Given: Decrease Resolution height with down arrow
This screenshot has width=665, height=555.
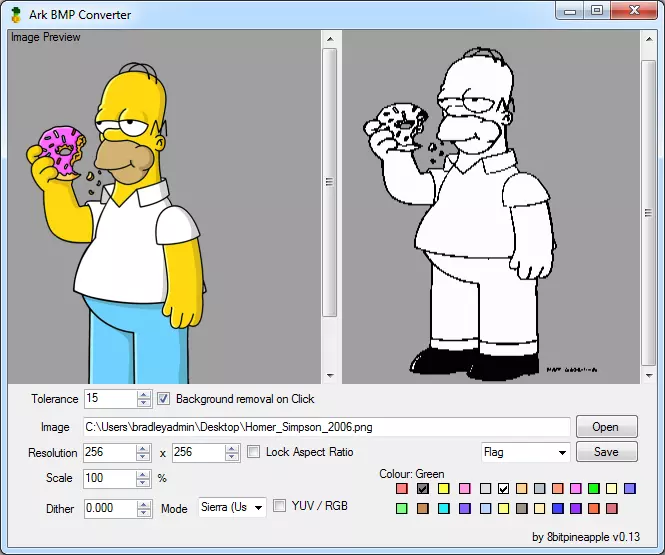Looking at the screenshot, I should [x=232, y=457].
